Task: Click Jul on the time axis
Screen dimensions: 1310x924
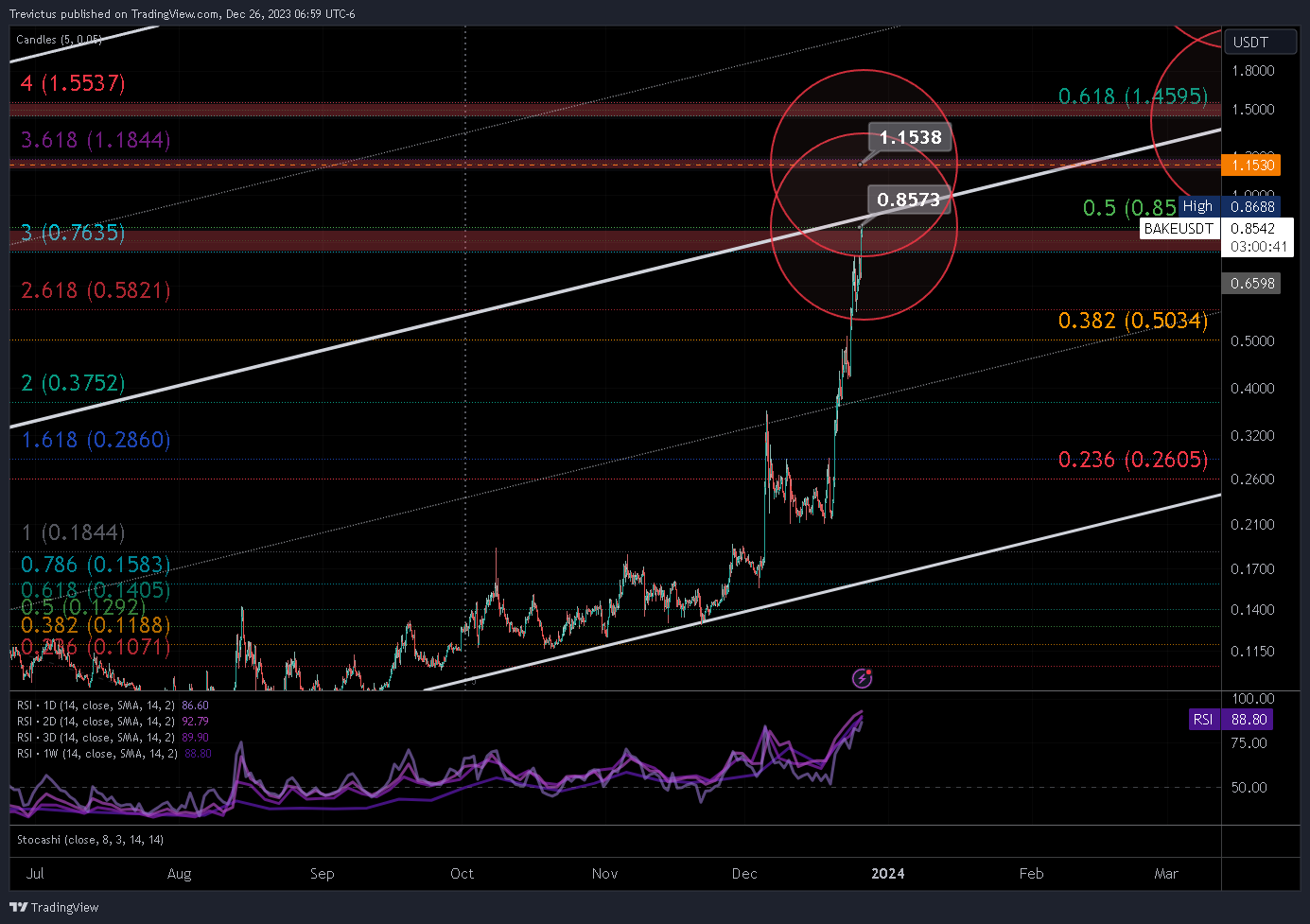Action: coord(35,874)
